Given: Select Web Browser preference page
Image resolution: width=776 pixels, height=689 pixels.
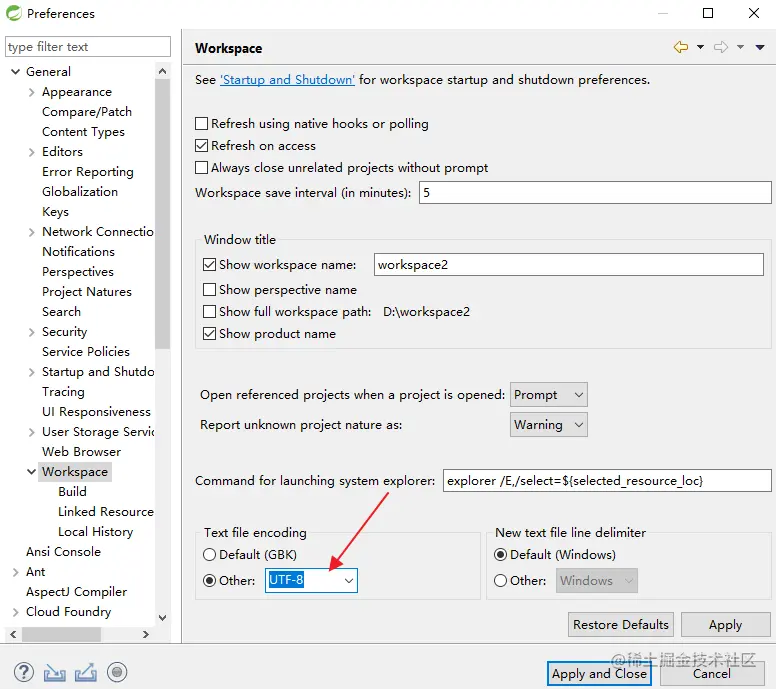Looking at the screenshot, I should pos(81,451).
